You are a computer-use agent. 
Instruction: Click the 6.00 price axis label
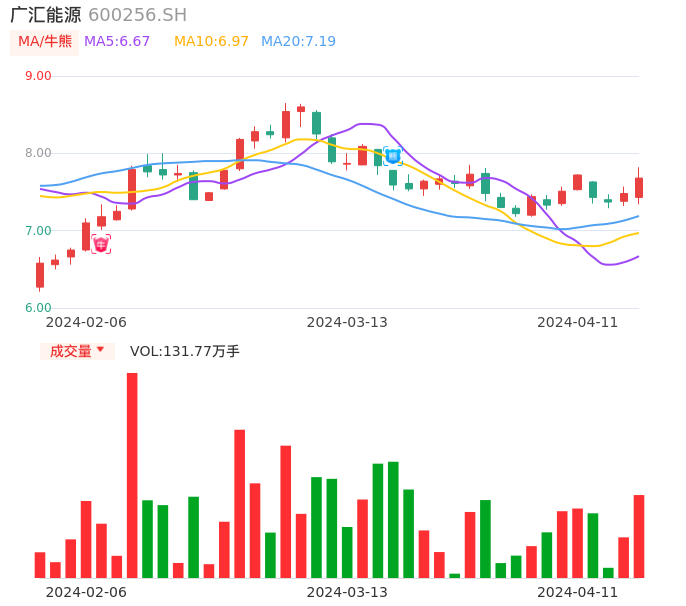click(38, 308)
